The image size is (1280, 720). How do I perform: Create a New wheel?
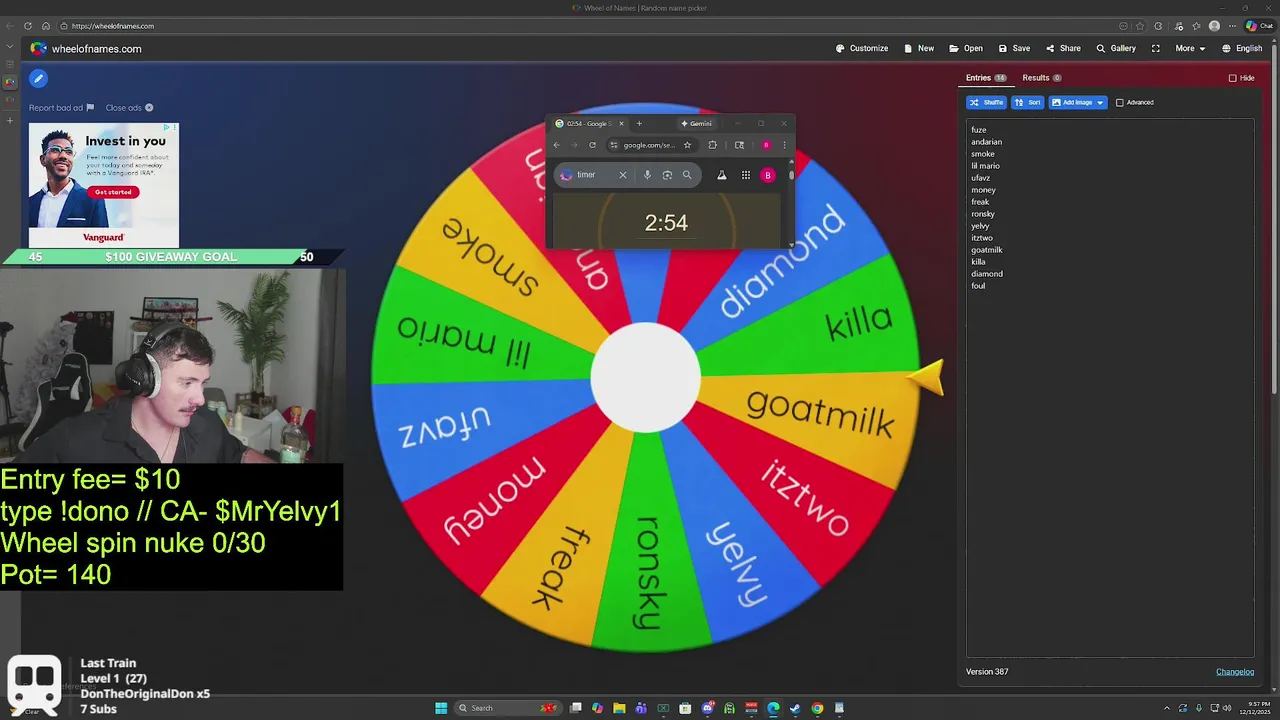pos(919,48)
